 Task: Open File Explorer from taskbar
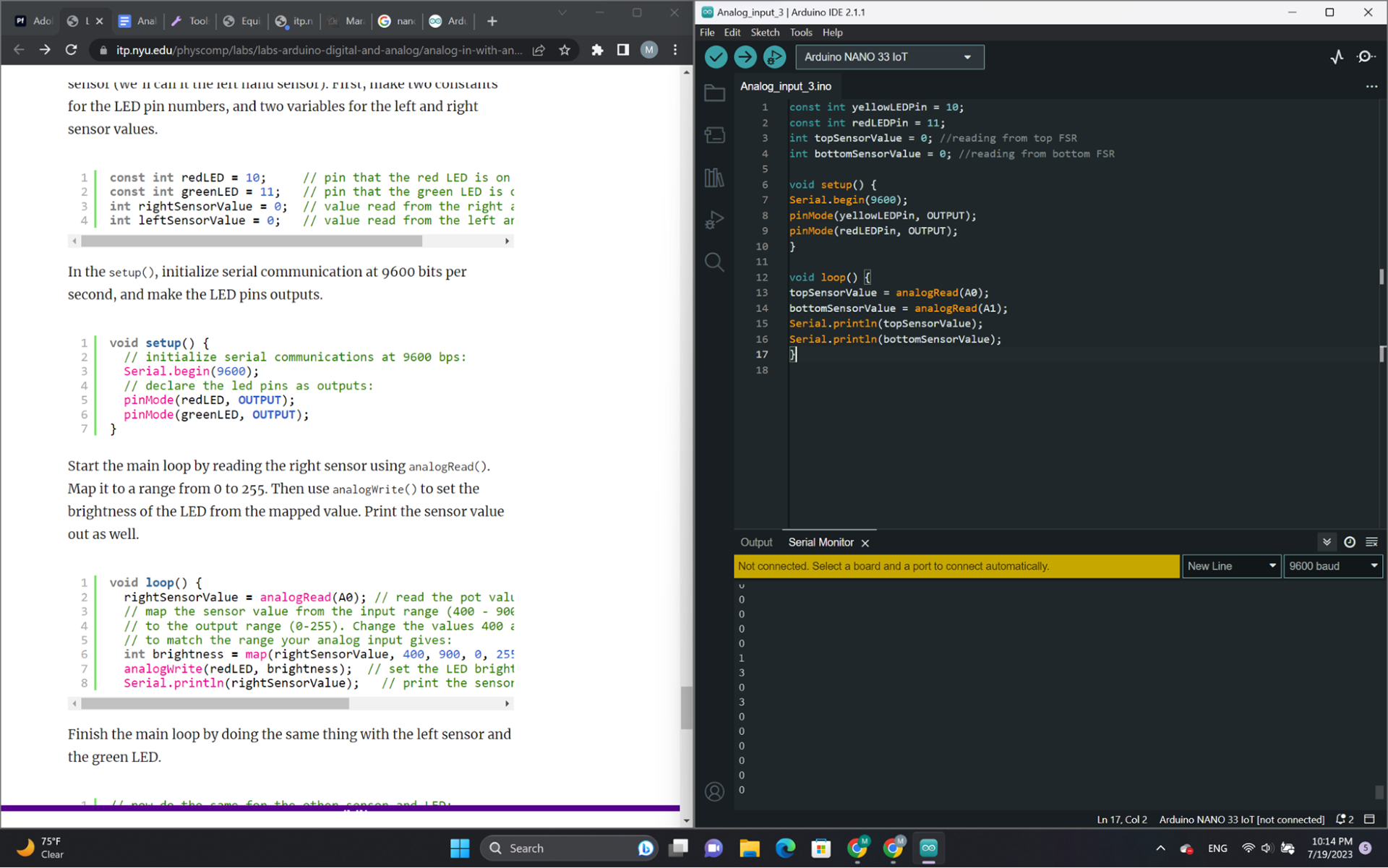point(750,848)
